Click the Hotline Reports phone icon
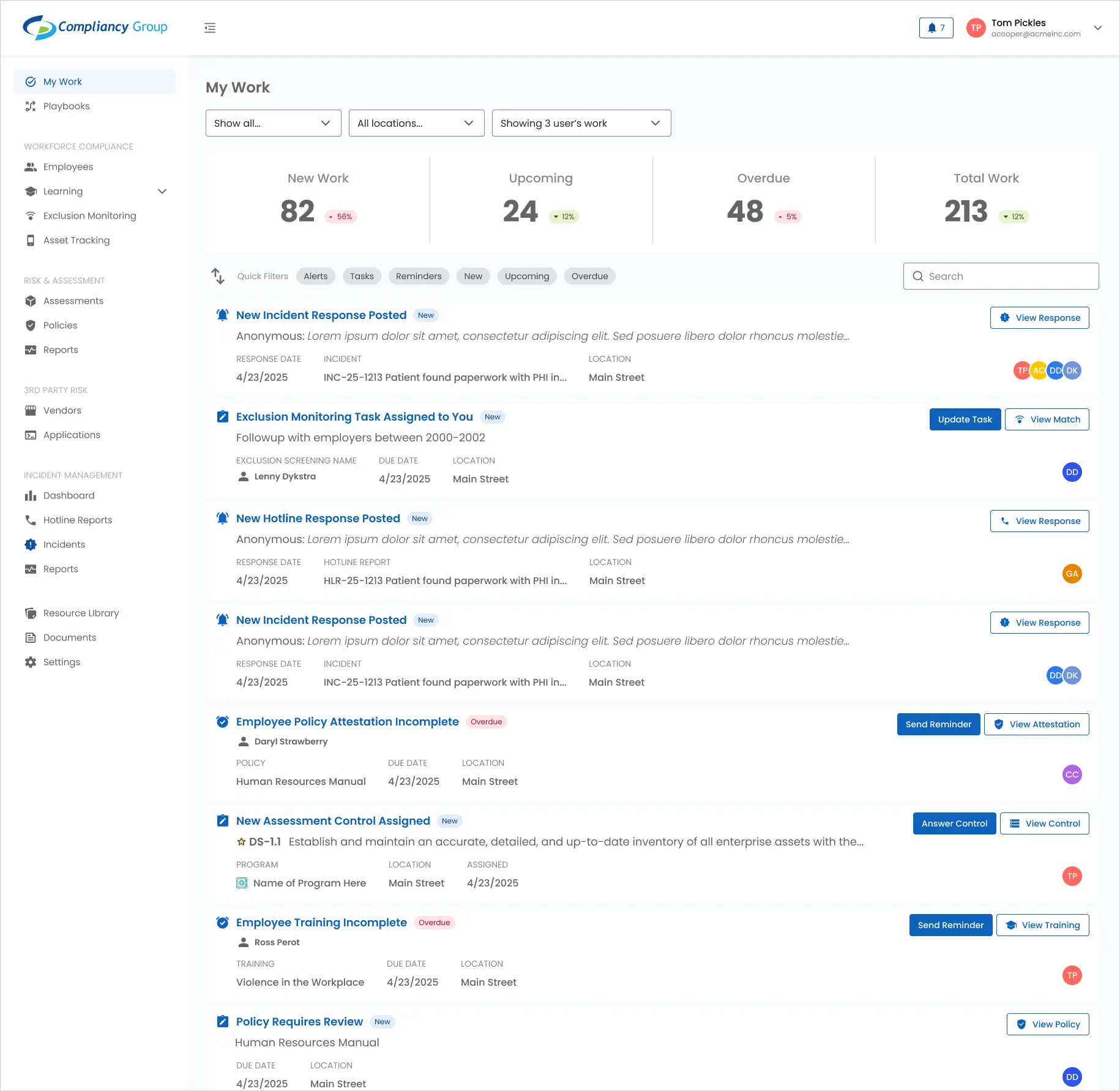The image size is (1120, 1091). pyautogui.click(x=31, y=520)
